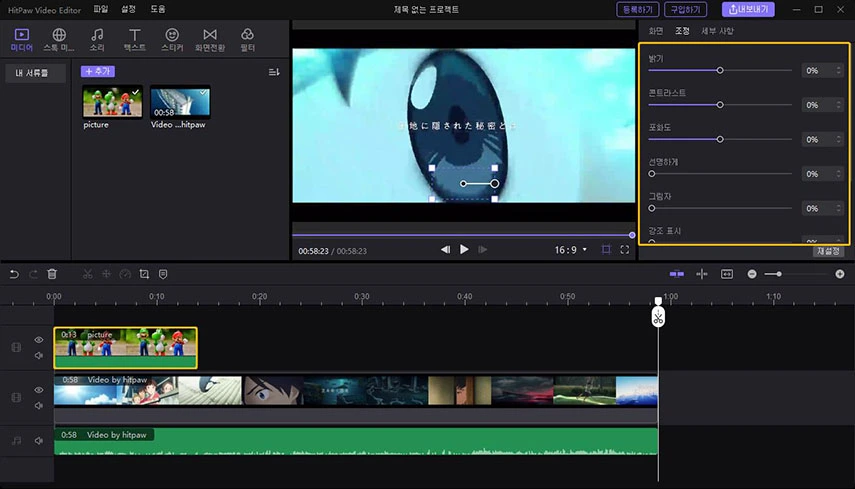855x489 pixels.
Task: Select the picture thumbnail in media library
Action: click(112, 102)
